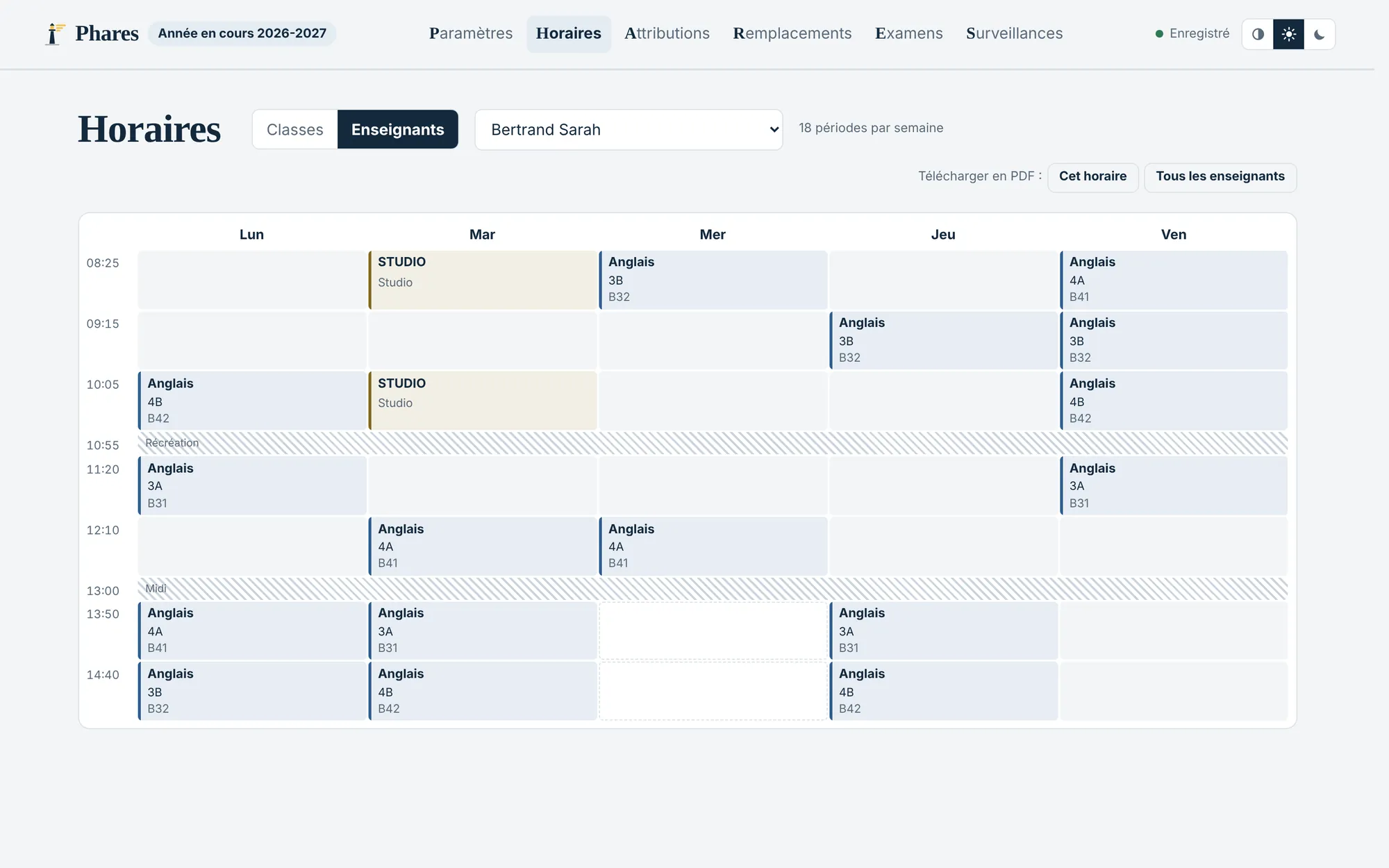Open the Surveillances section
This screenshot has width=1389, height=868.
tap(1014, 33)
